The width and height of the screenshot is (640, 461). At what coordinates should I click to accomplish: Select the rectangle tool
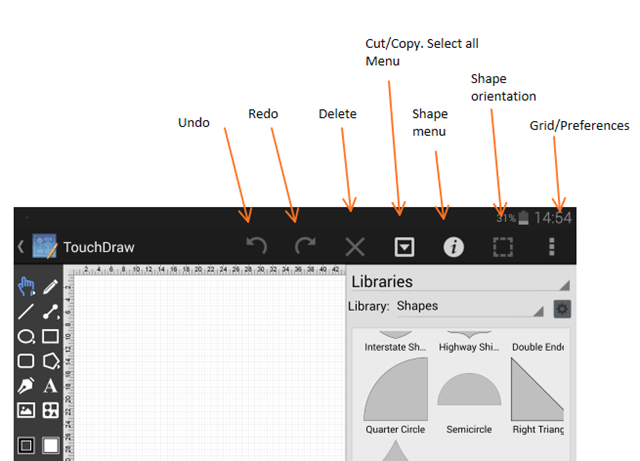[x=51, y=336]
